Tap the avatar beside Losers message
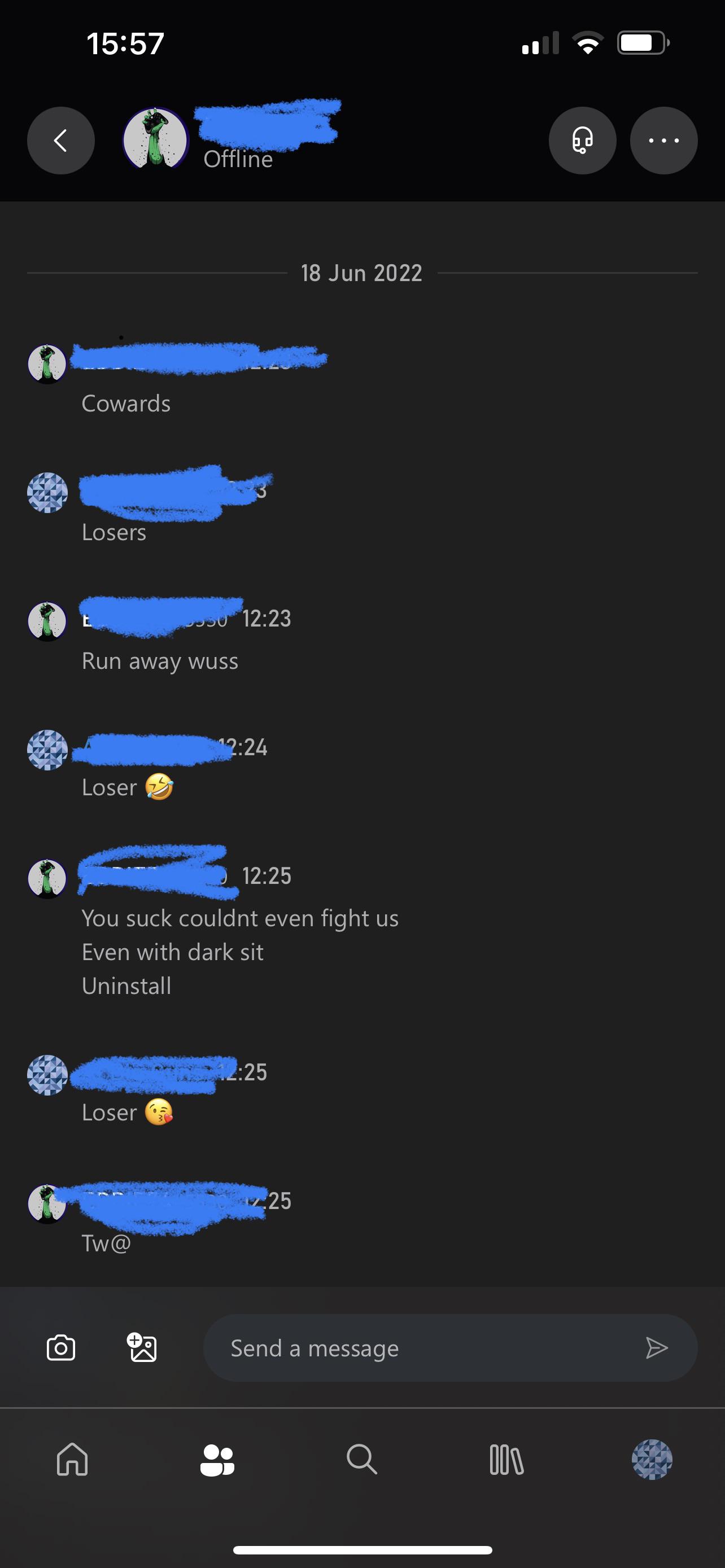Viewport: 725px width, 1568px height. (x=47, y=492)
